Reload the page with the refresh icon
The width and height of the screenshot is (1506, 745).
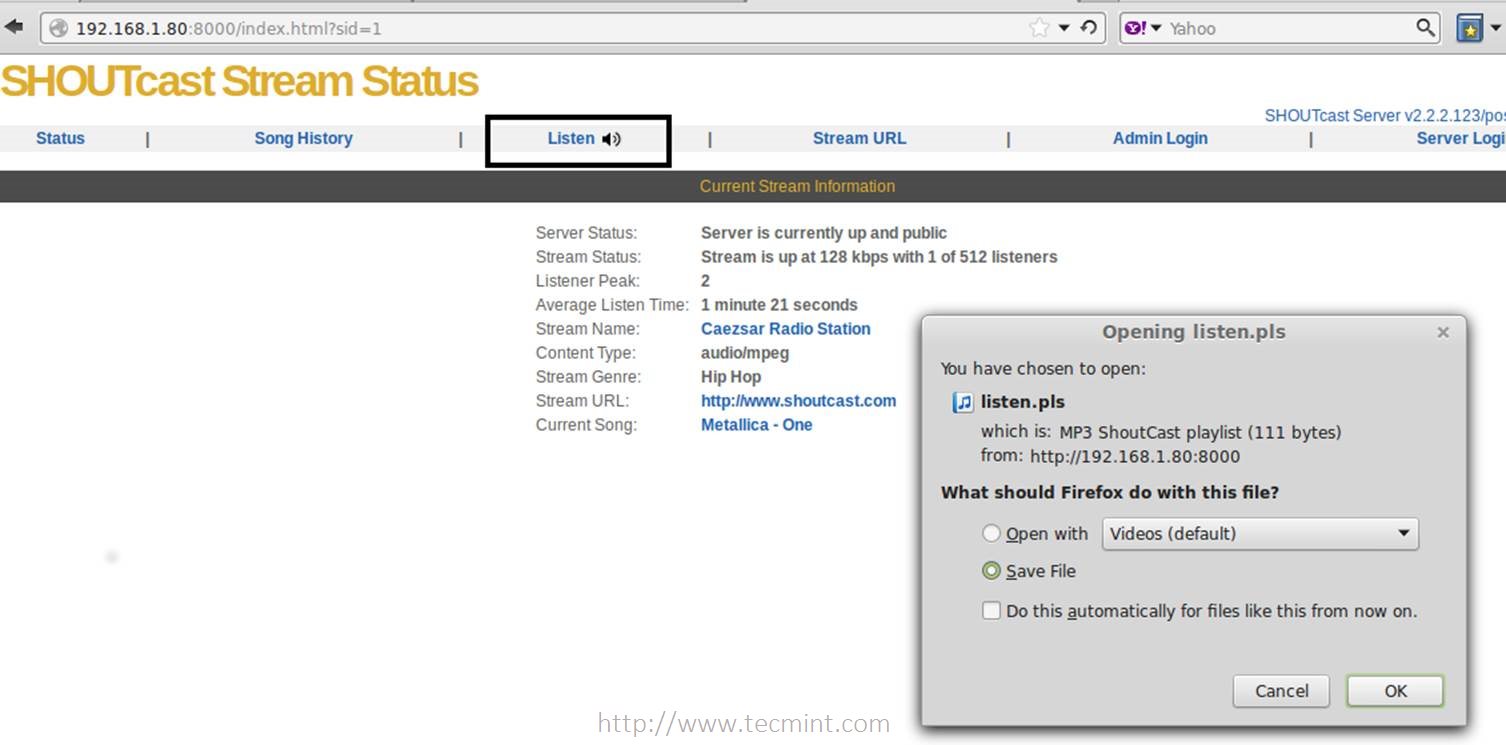[1089, 28]
